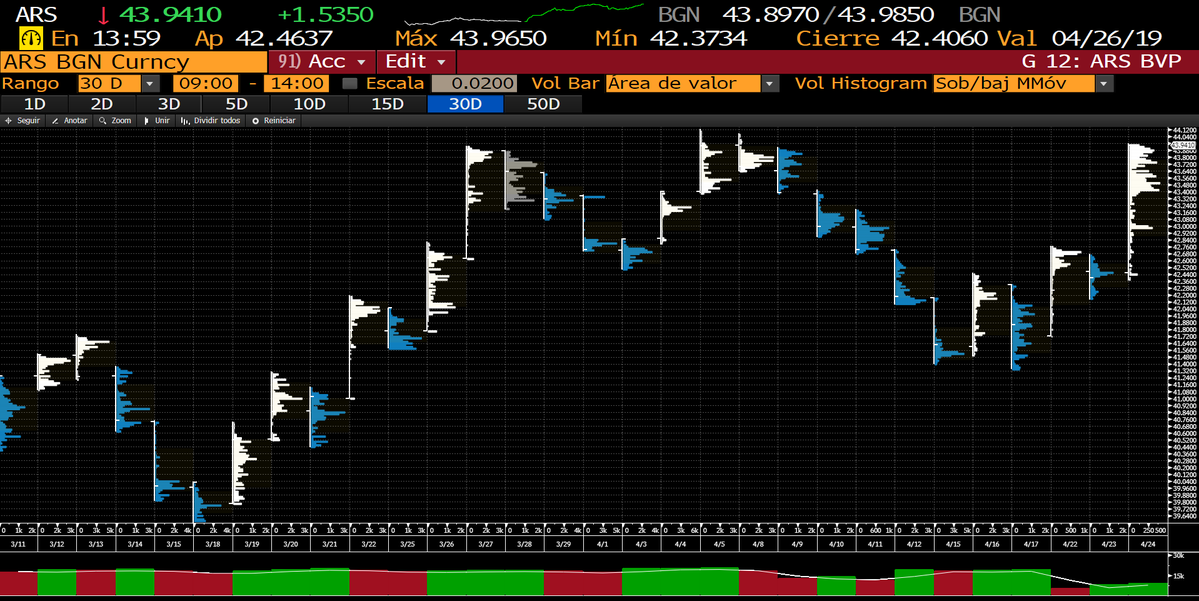
Task: Click the Máx 43.9650 value
Action: (498, 38)
